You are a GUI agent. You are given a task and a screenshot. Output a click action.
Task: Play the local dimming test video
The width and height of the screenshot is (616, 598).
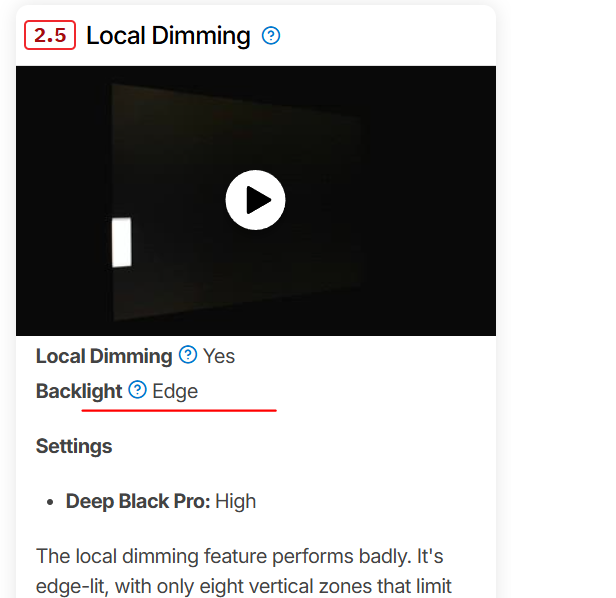(x=255, y=200)
